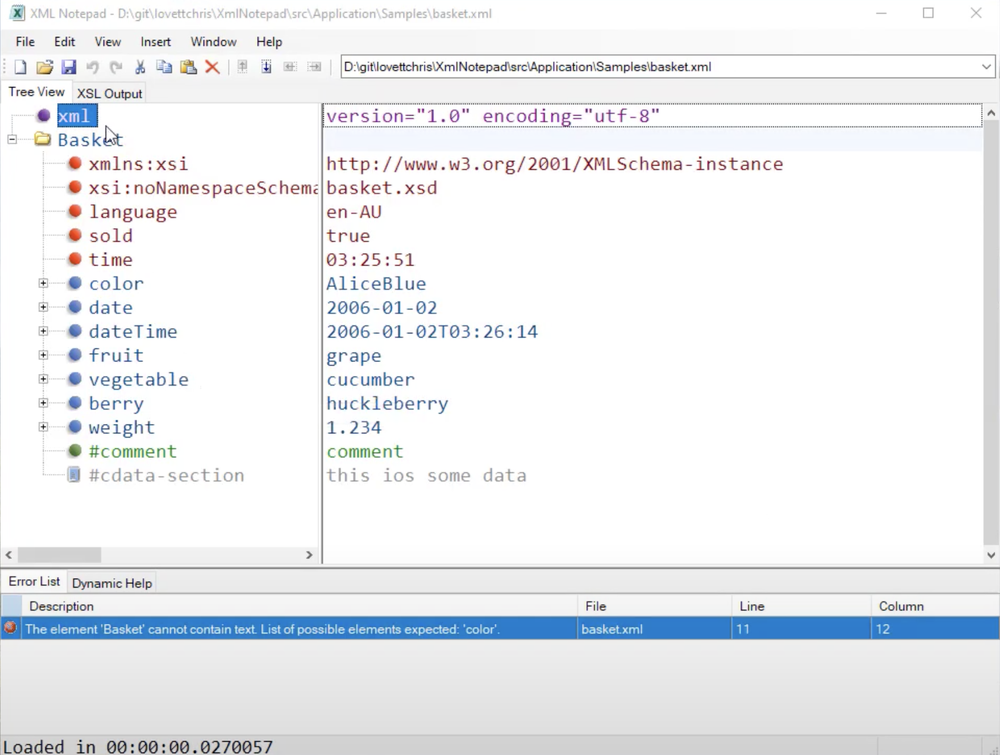Open the Insert menu
Viewport: 1000px width, 755px height.
click(155, 41)
